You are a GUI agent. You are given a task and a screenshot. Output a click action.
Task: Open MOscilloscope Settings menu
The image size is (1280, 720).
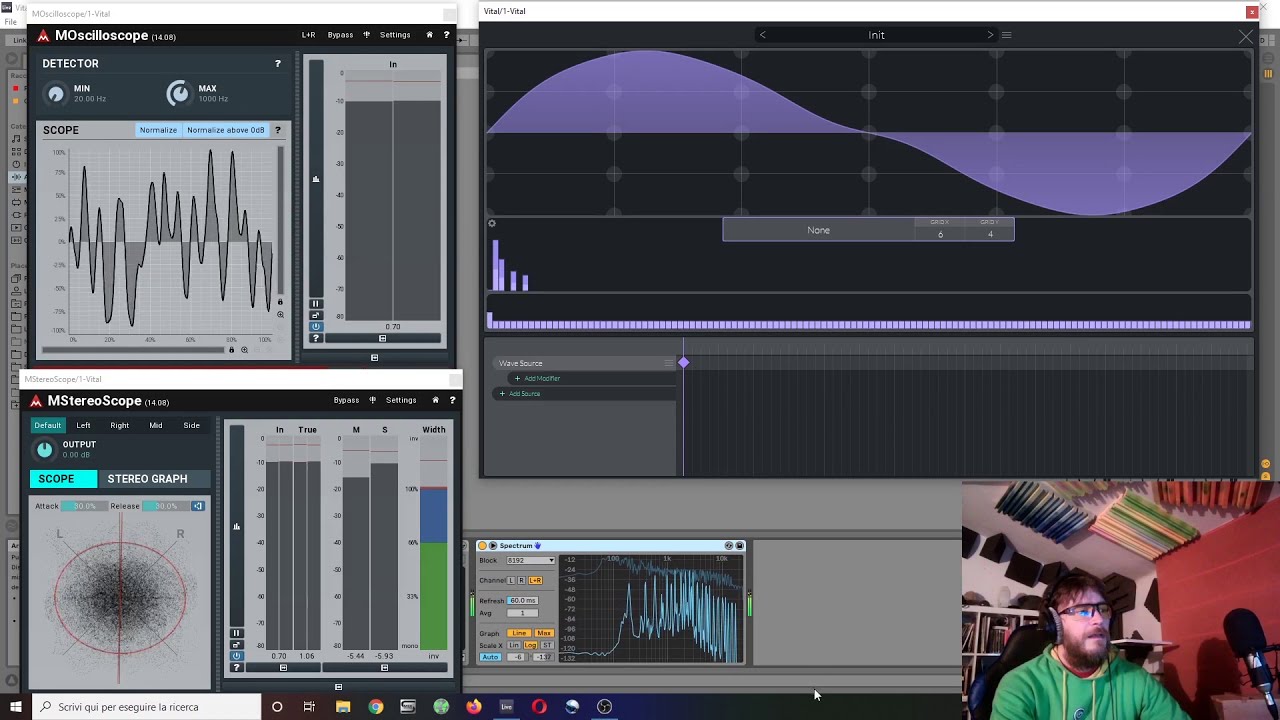[395, 35]
